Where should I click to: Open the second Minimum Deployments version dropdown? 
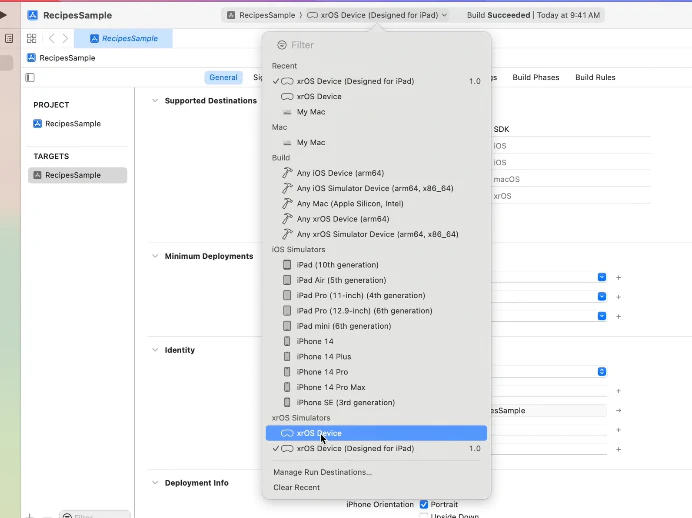602,297
